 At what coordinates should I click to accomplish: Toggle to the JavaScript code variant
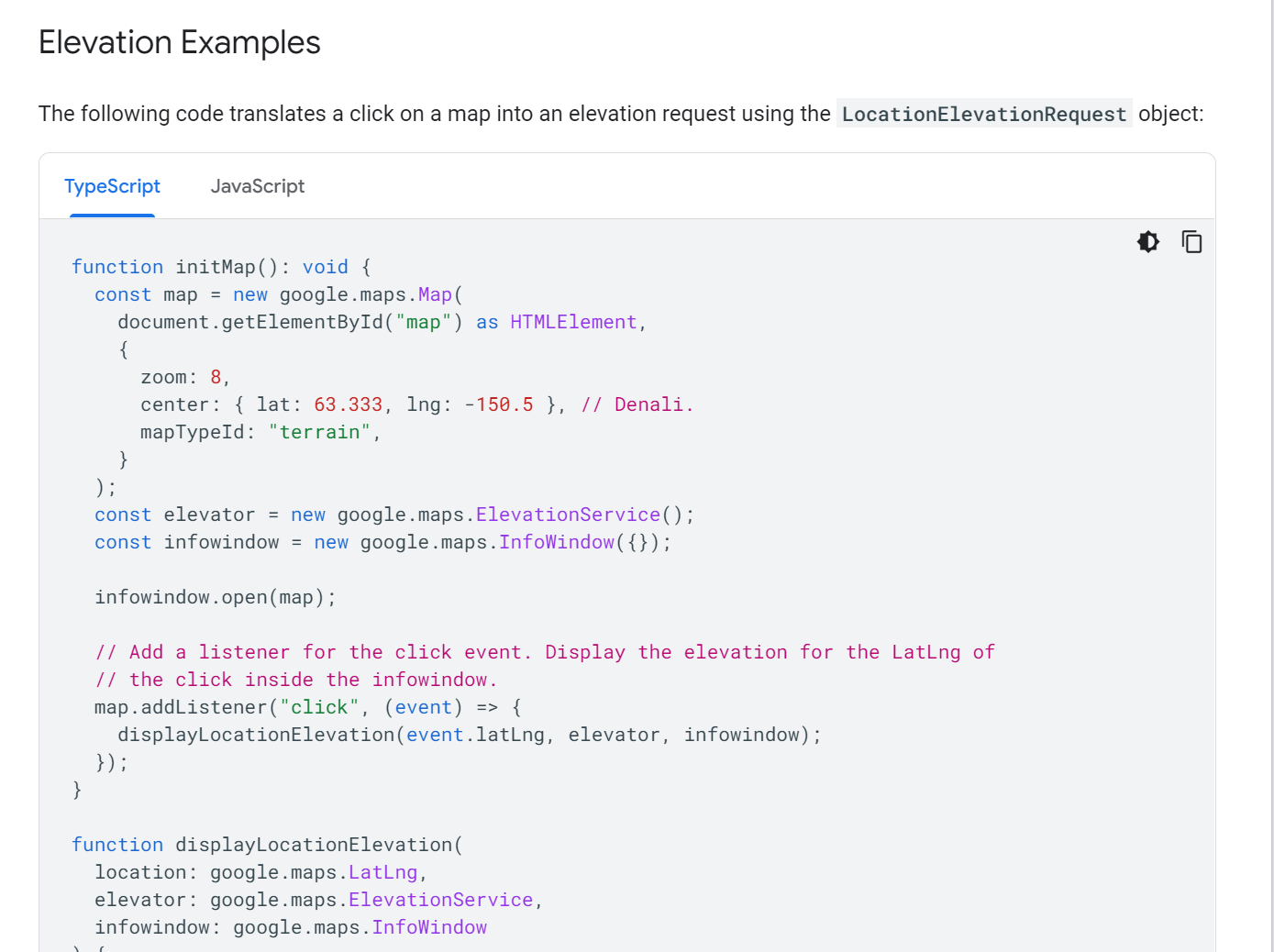[x=258, y=185]
